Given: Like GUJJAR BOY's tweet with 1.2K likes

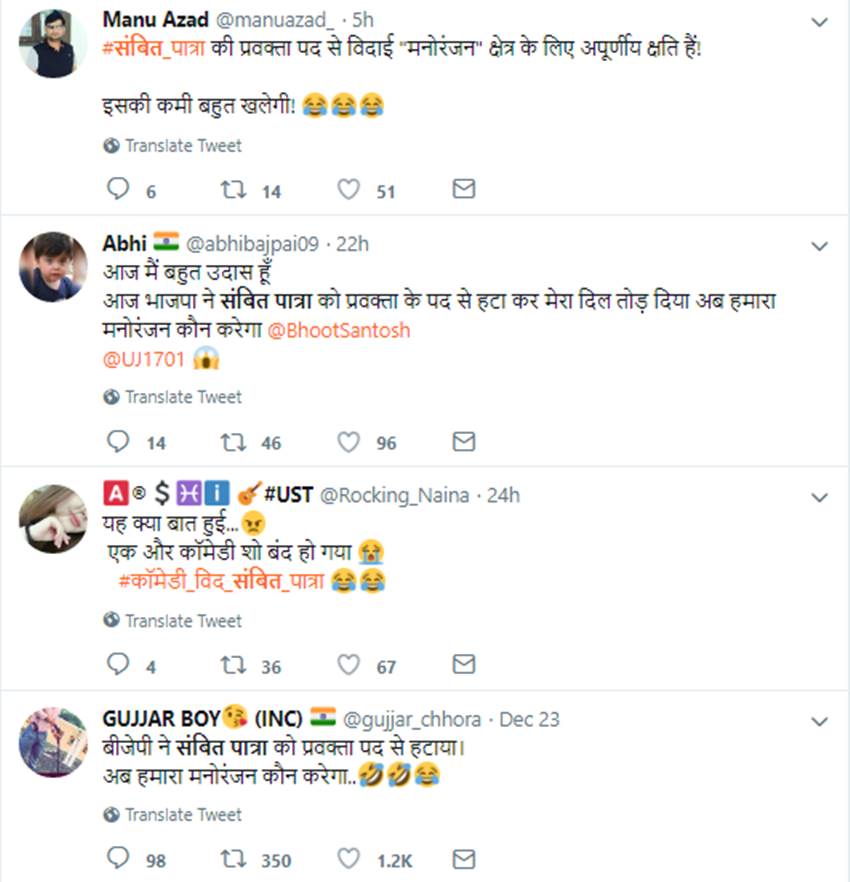Looking at the screenshot, I should tap(348, 859).
